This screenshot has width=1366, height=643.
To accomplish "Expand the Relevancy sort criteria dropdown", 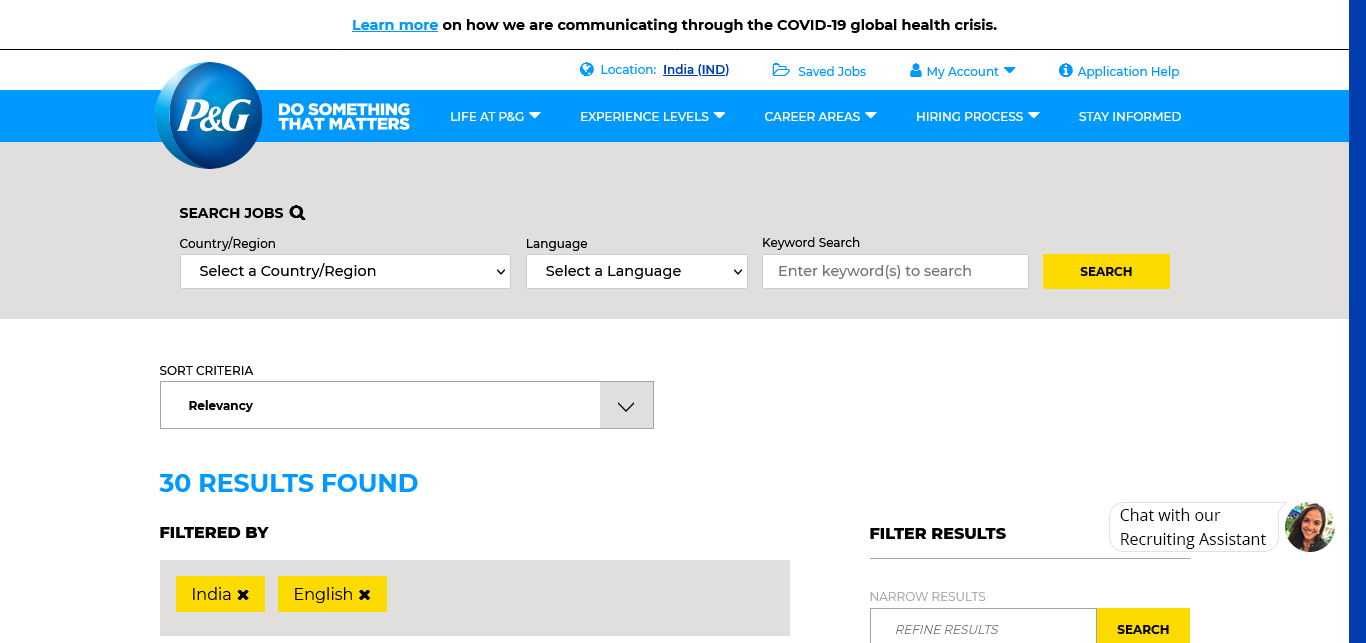I will 626,406.
